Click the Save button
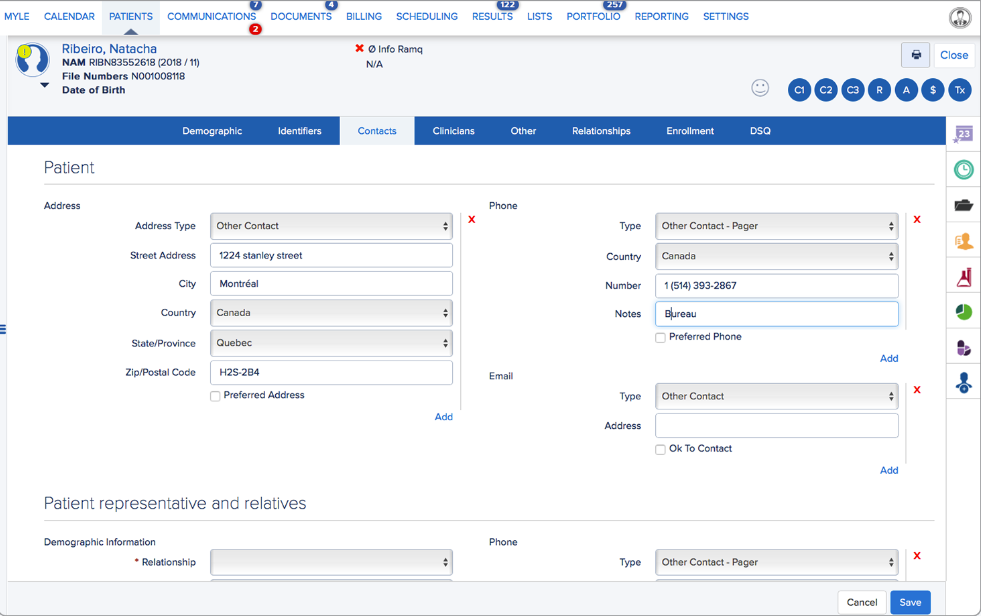981x616 pixels. 909,602
